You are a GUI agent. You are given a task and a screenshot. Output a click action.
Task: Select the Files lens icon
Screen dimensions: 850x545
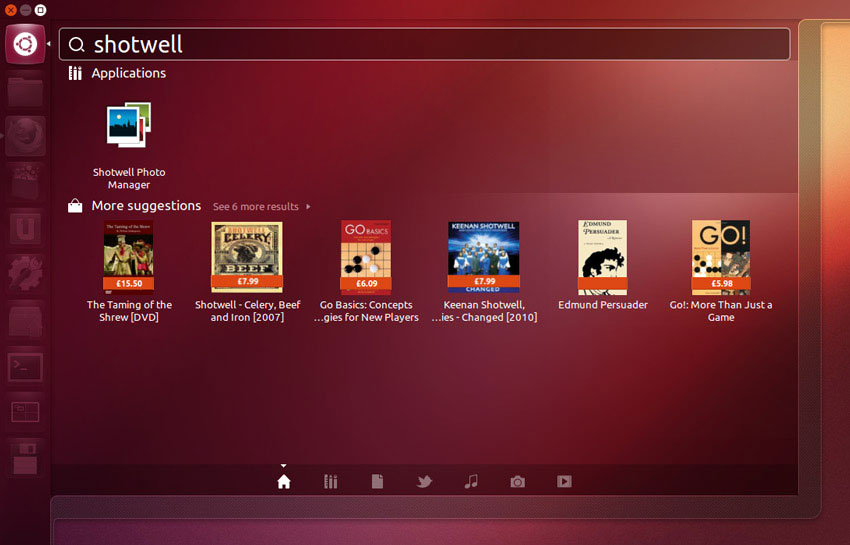[377, 481]
